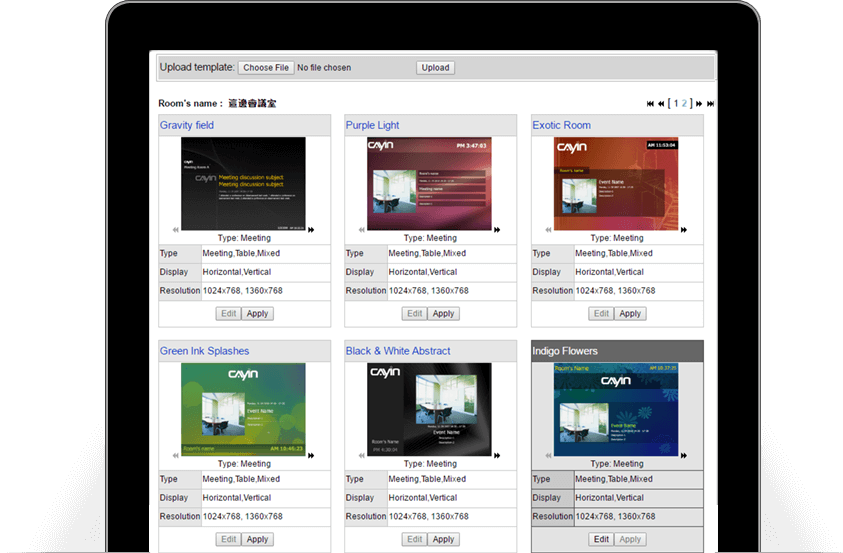843x553 pixels.
Task: Open page 2 of the template list
Action: coord(685,103)
